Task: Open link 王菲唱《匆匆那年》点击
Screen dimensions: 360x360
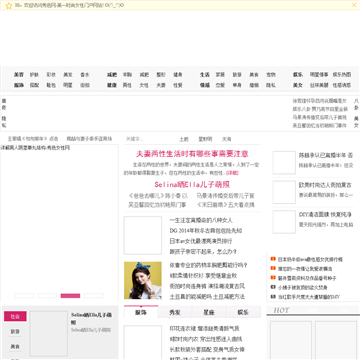Action: (33, 139)
